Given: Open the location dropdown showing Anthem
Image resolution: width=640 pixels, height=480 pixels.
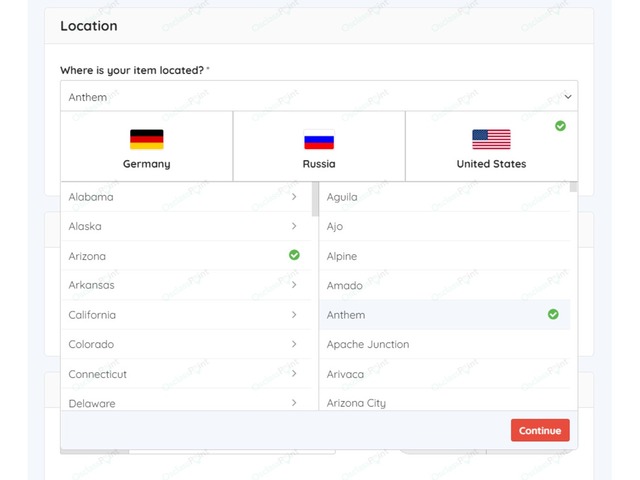Looking at the screenshot, I should [319, 96].
